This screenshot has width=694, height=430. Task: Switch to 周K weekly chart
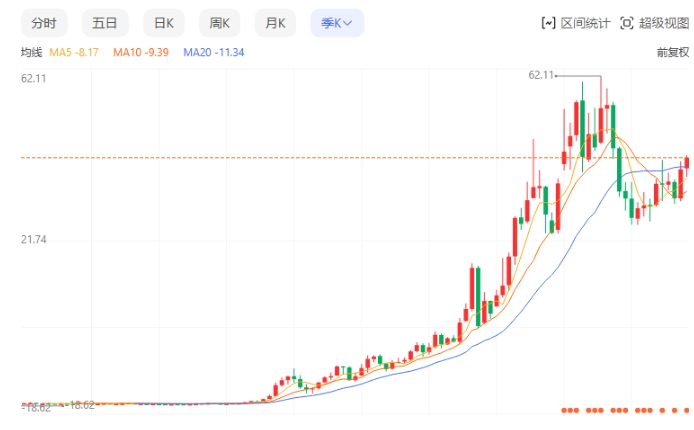coord(219,23)
